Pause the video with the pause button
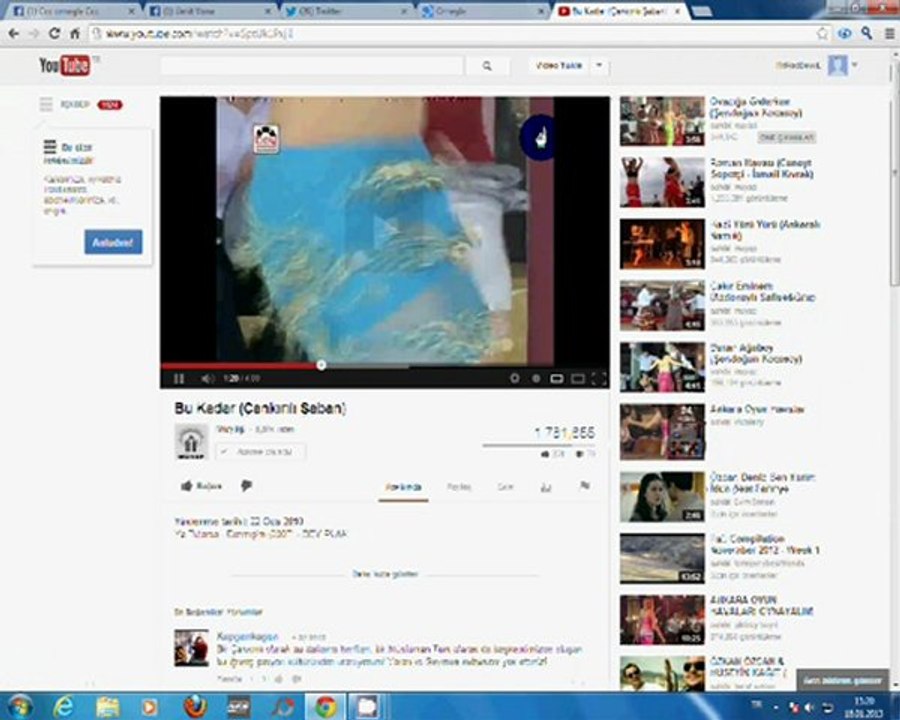 pos(179,378)
